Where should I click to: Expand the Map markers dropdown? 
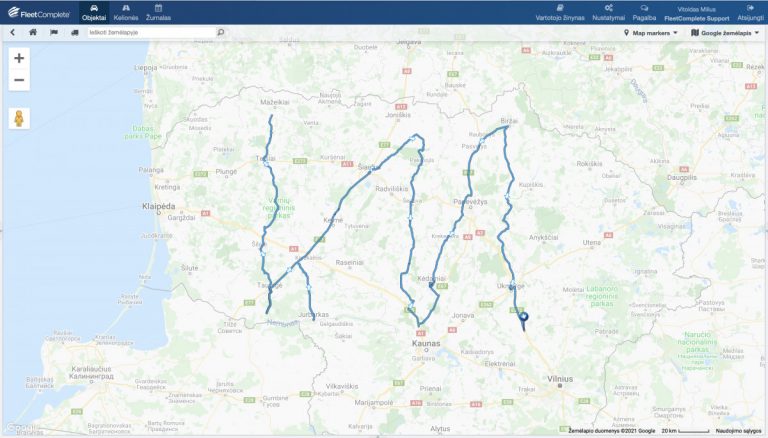tap(650, 33)
